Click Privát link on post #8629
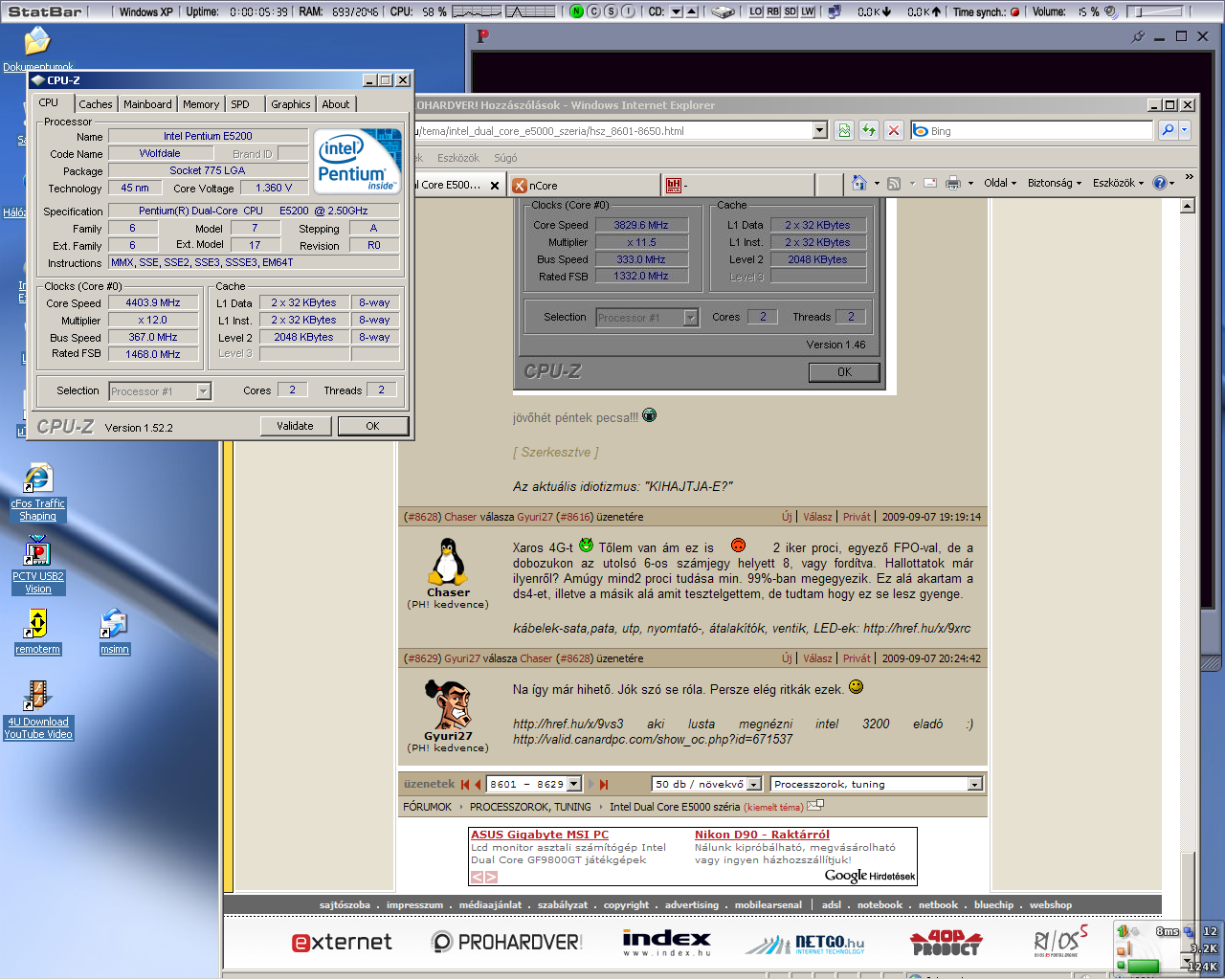Screen dimensions: 1225x980 tap(857, 658)
